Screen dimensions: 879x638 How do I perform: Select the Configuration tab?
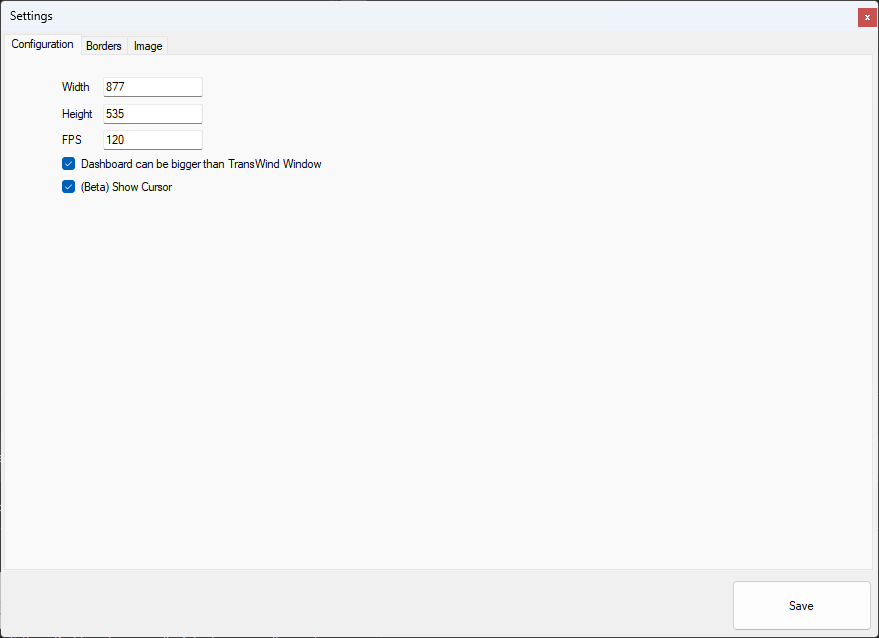pos(42,44)
